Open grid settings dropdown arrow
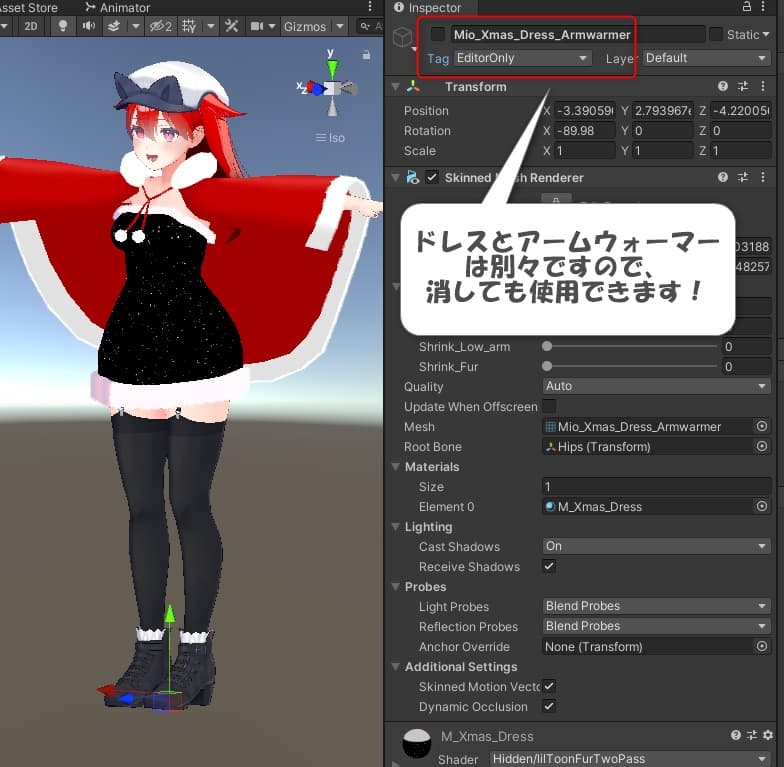 pos(211,26)
